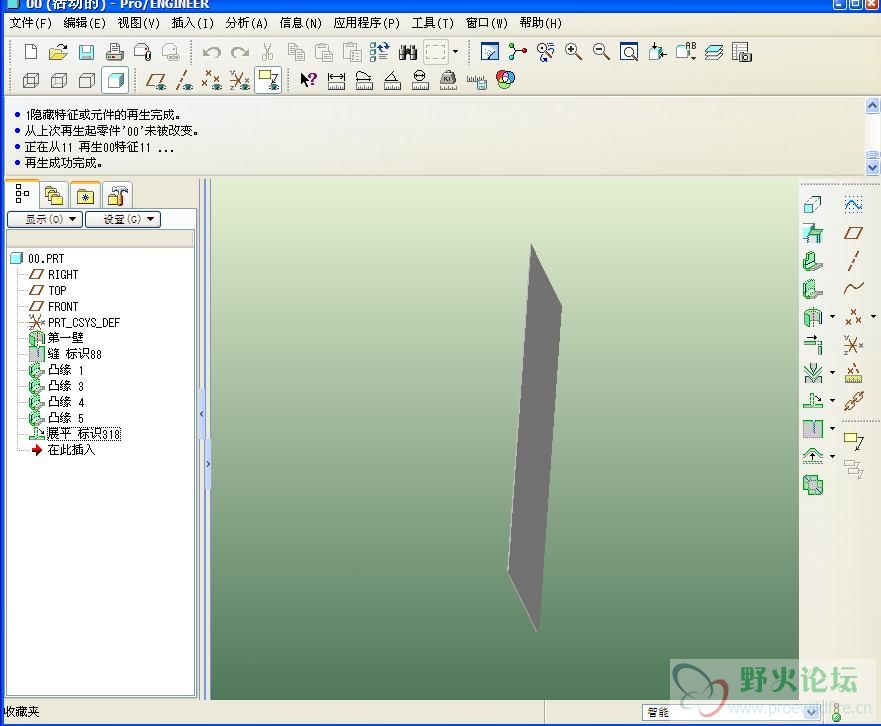Viewport: 881px width, 726px height.
Task: Open the 分析(A) menu
Action: 246,23
